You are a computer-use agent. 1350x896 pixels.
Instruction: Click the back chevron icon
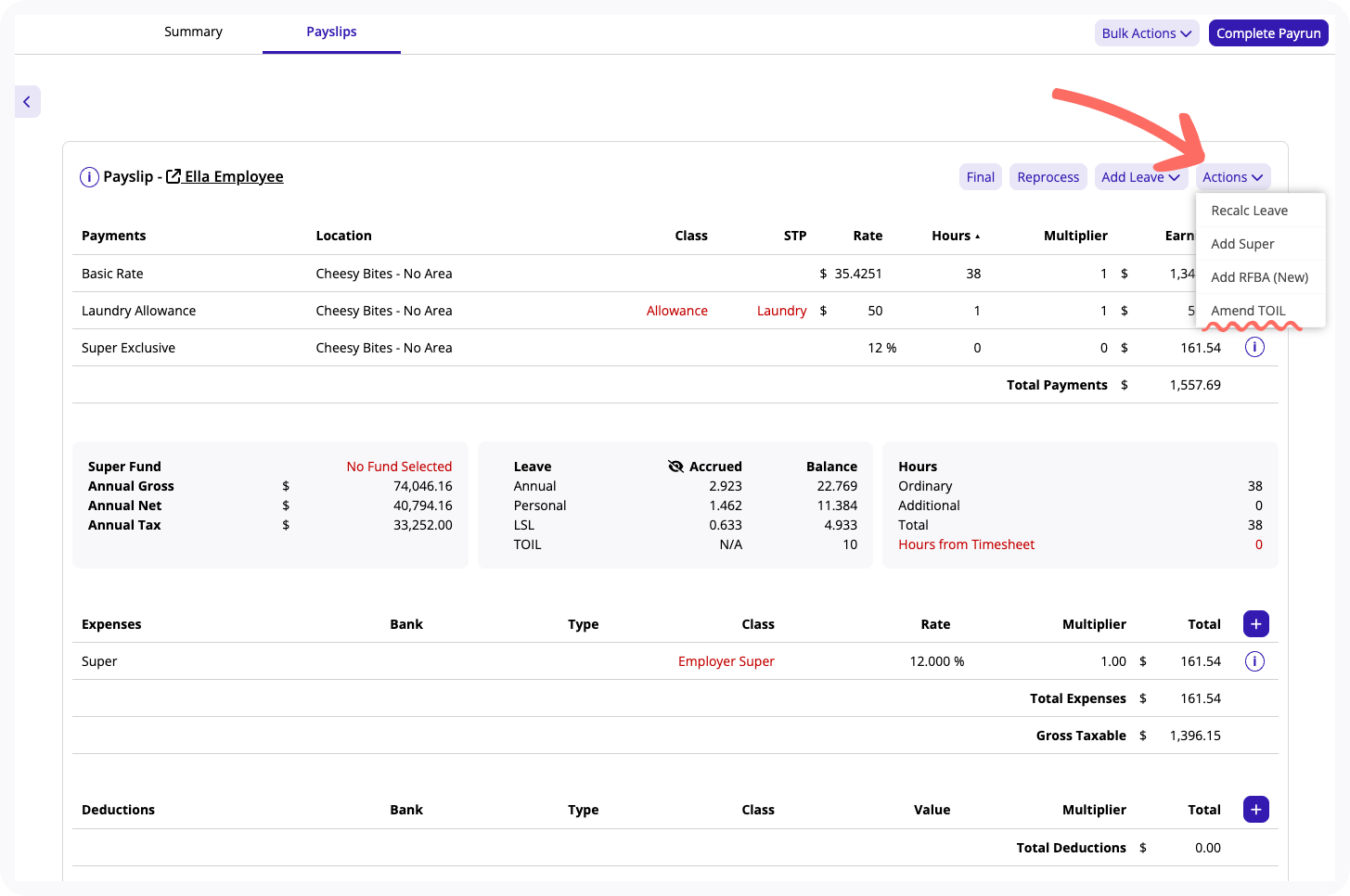tap(27, 102)
